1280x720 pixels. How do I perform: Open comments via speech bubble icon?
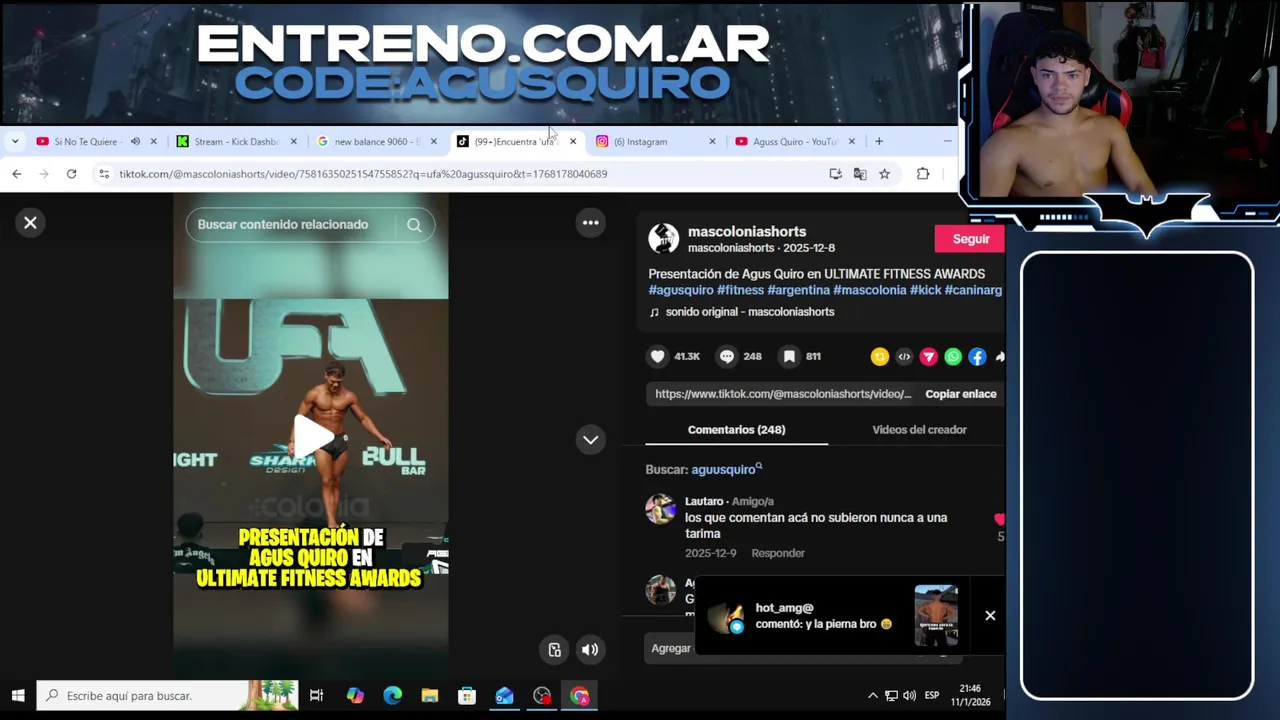(727, 356)
